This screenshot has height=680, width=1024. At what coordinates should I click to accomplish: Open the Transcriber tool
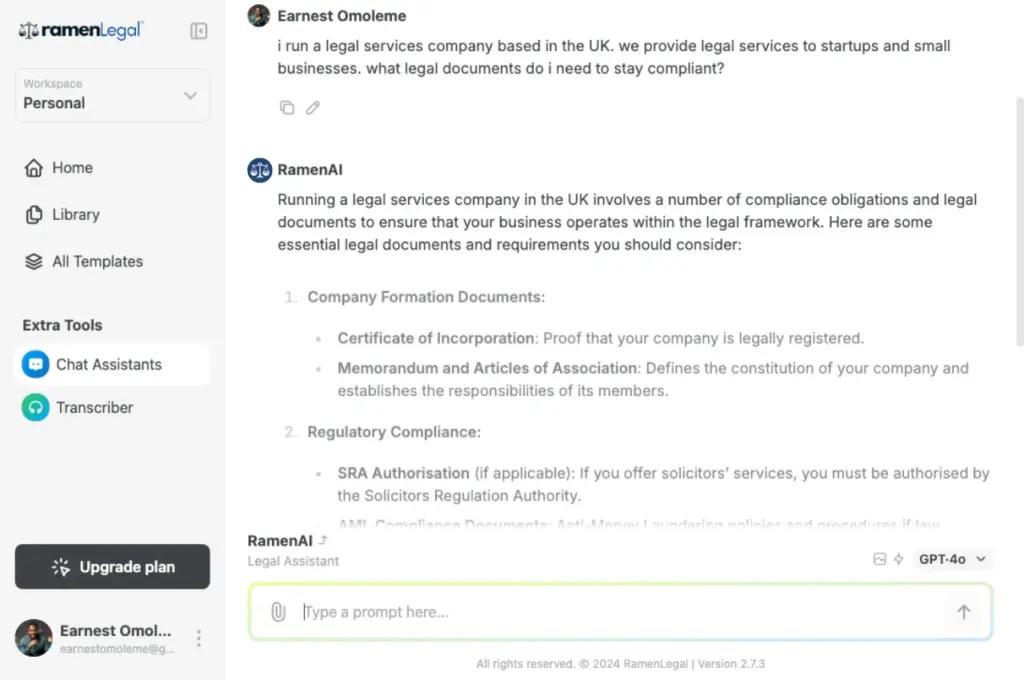coord(94,407)
